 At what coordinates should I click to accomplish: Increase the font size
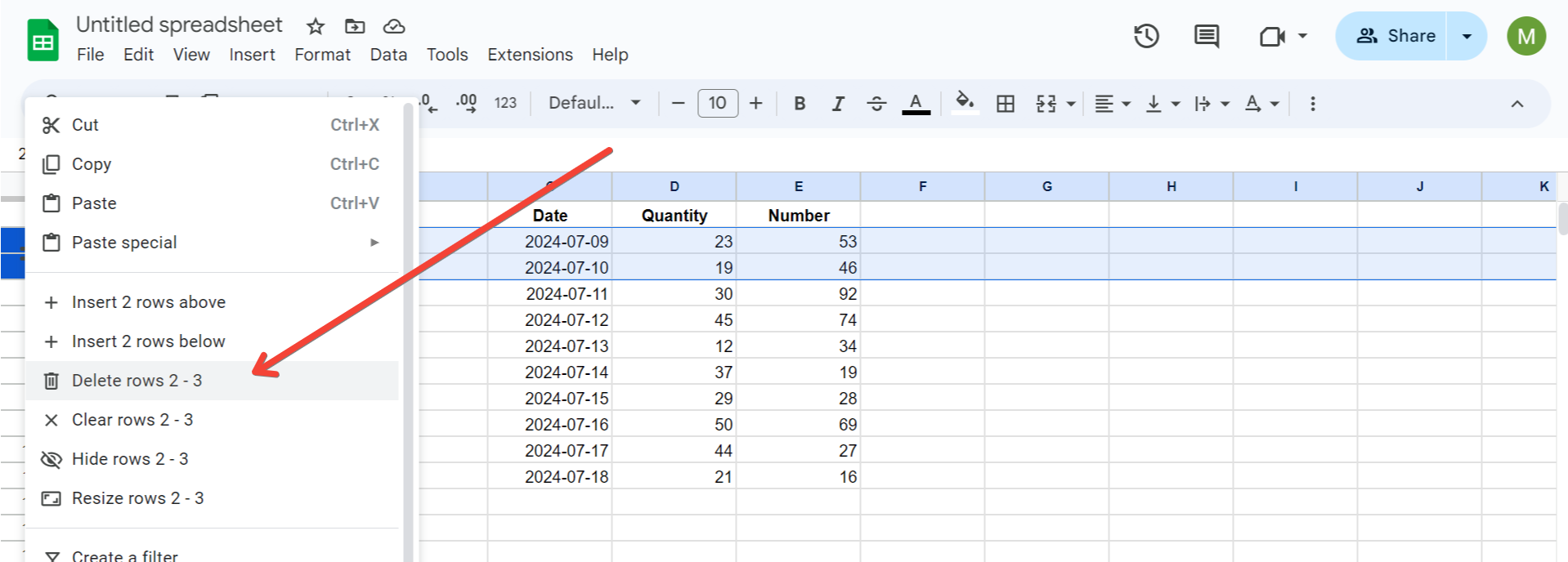756,104
